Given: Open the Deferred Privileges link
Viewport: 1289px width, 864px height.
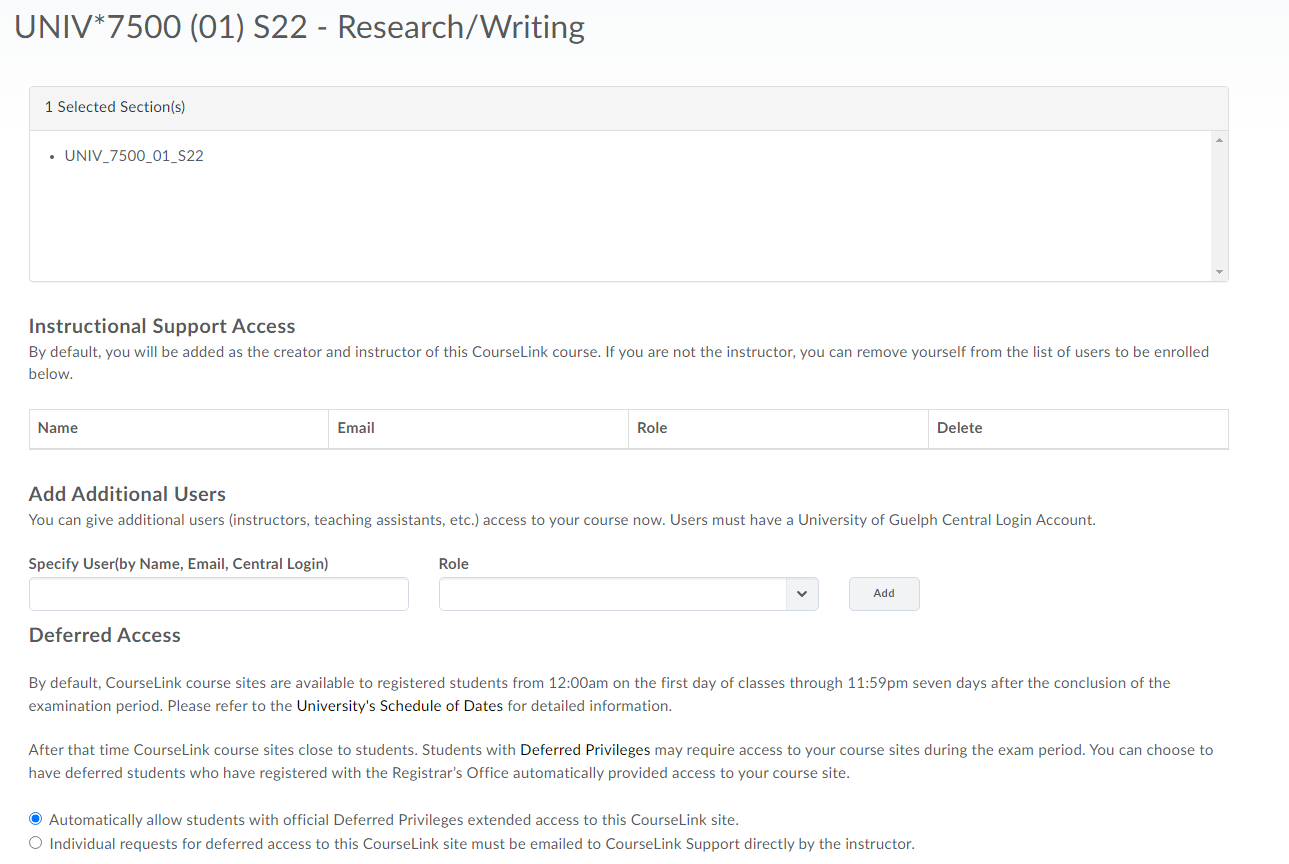Looking at the screenshot, I should (585, 749).
